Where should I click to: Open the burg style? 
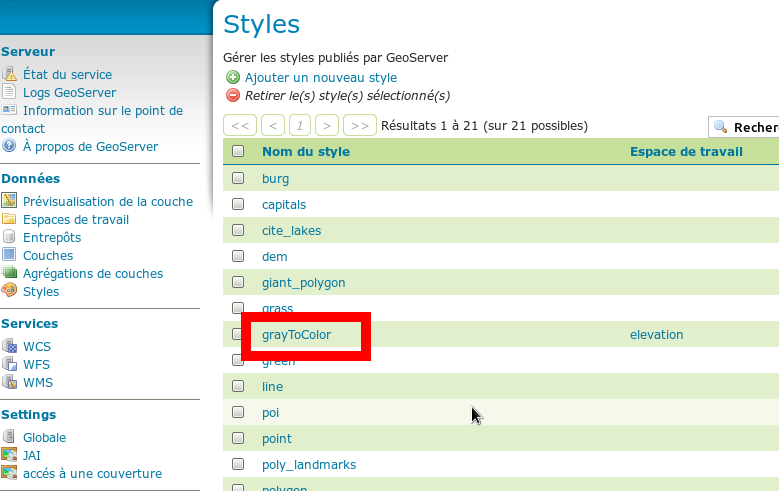[275, 179]
